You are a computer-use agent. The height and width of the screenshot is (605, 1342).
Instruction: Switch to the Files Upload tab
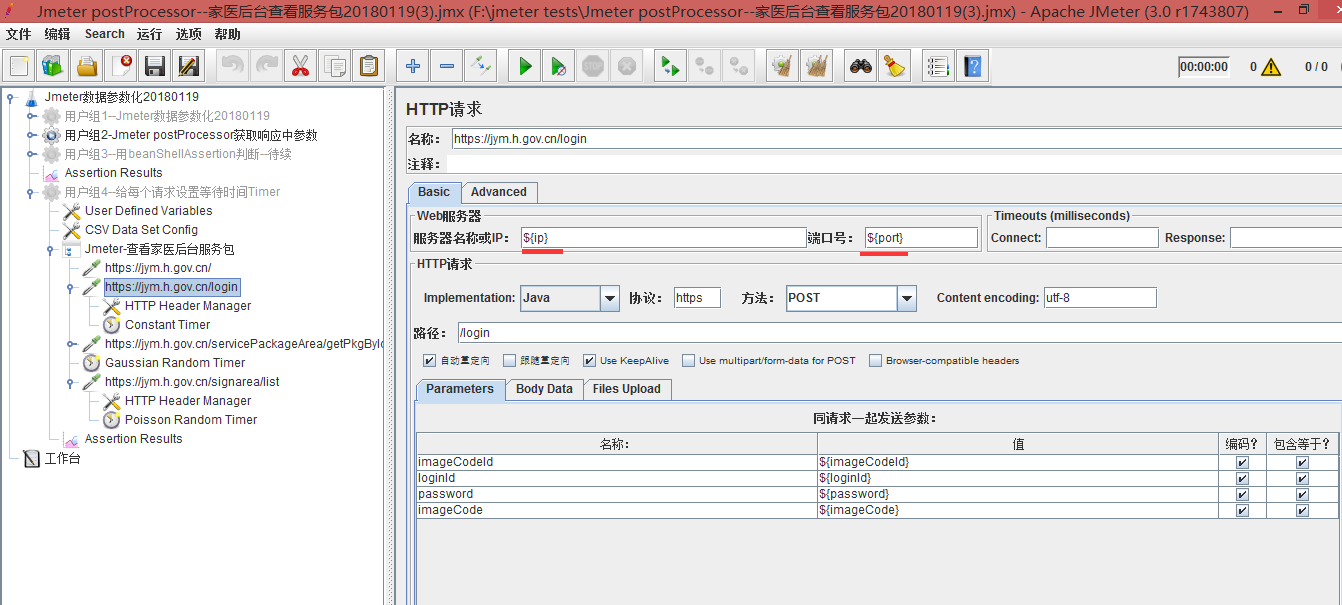coord(627,389)
